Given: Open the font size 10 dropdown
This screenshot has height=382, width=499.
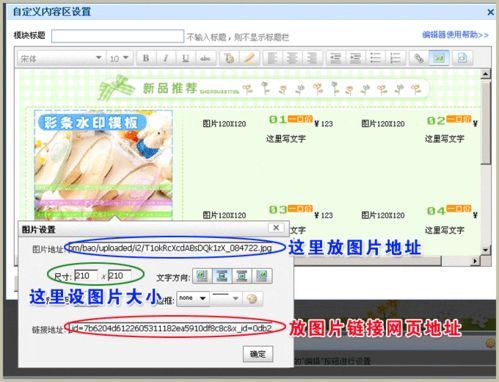Looking at the screenshot, I should point(119,59).
